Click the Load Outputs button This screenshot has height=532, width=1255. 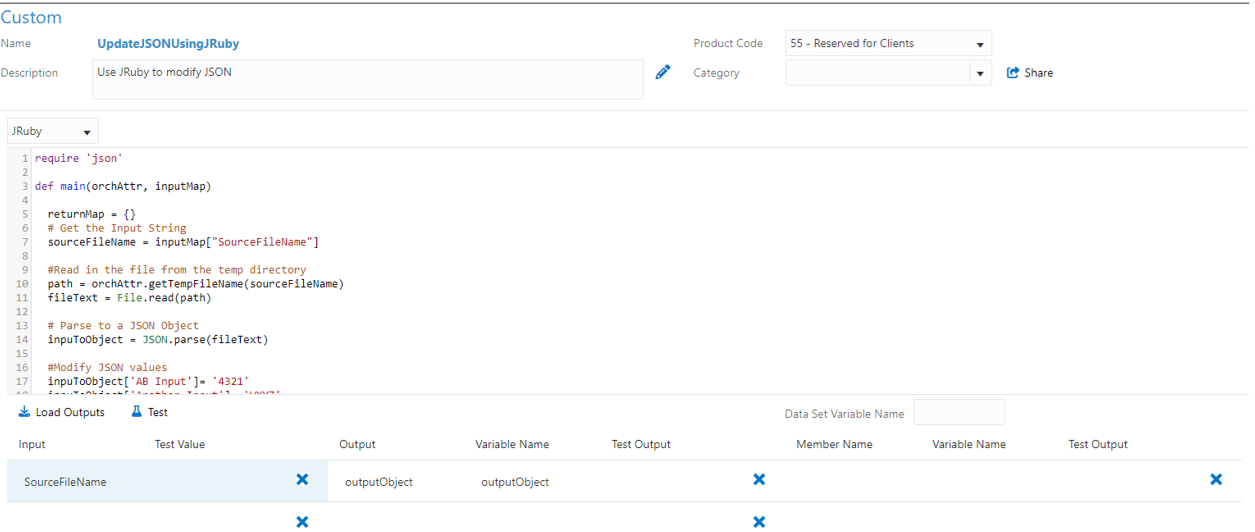61,412
